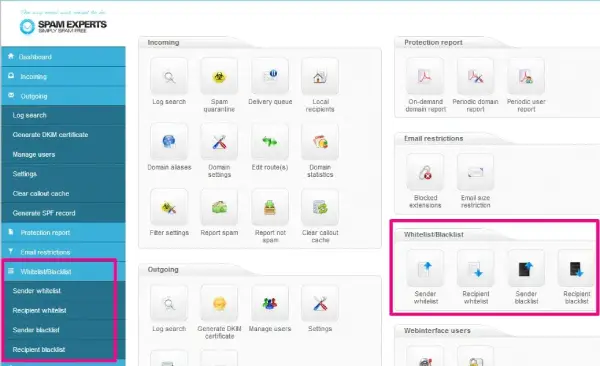Select Sender whitelist in the sidebar
This screenshot has width=600, height=366.
pos(64,291)
